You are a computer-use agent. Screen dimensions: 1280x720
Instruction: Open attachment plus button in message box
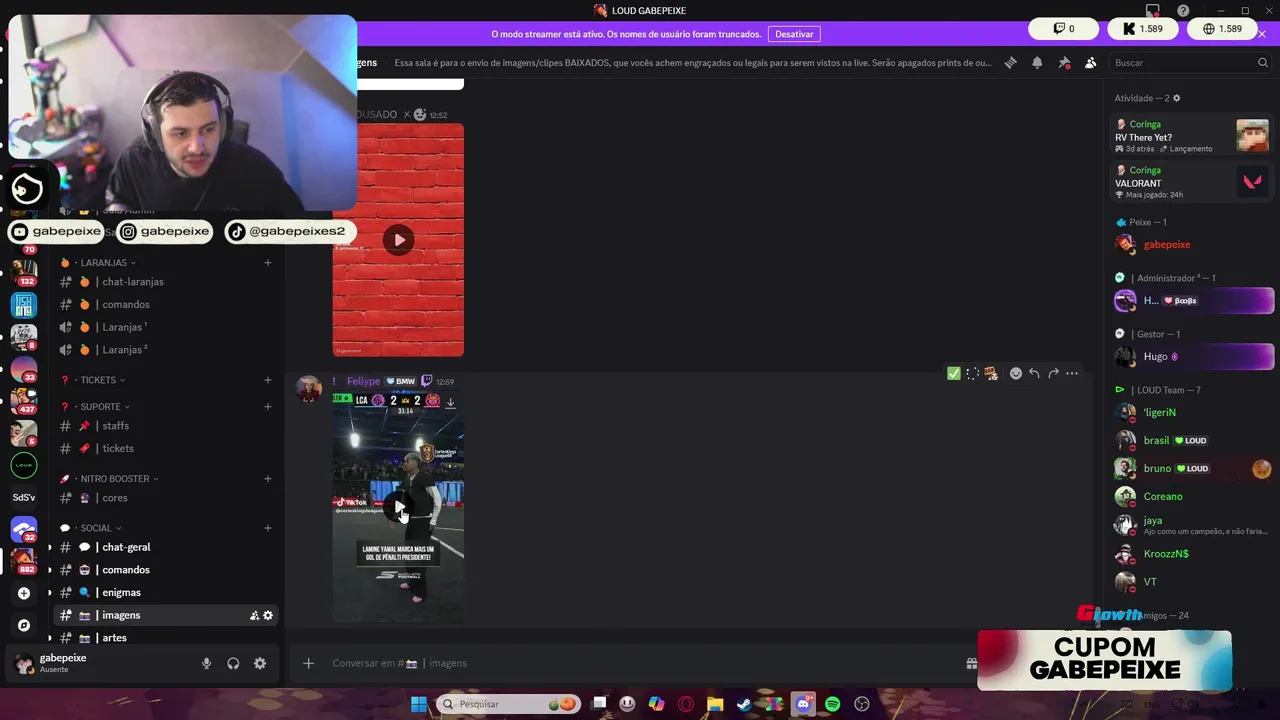pos(308,663)
